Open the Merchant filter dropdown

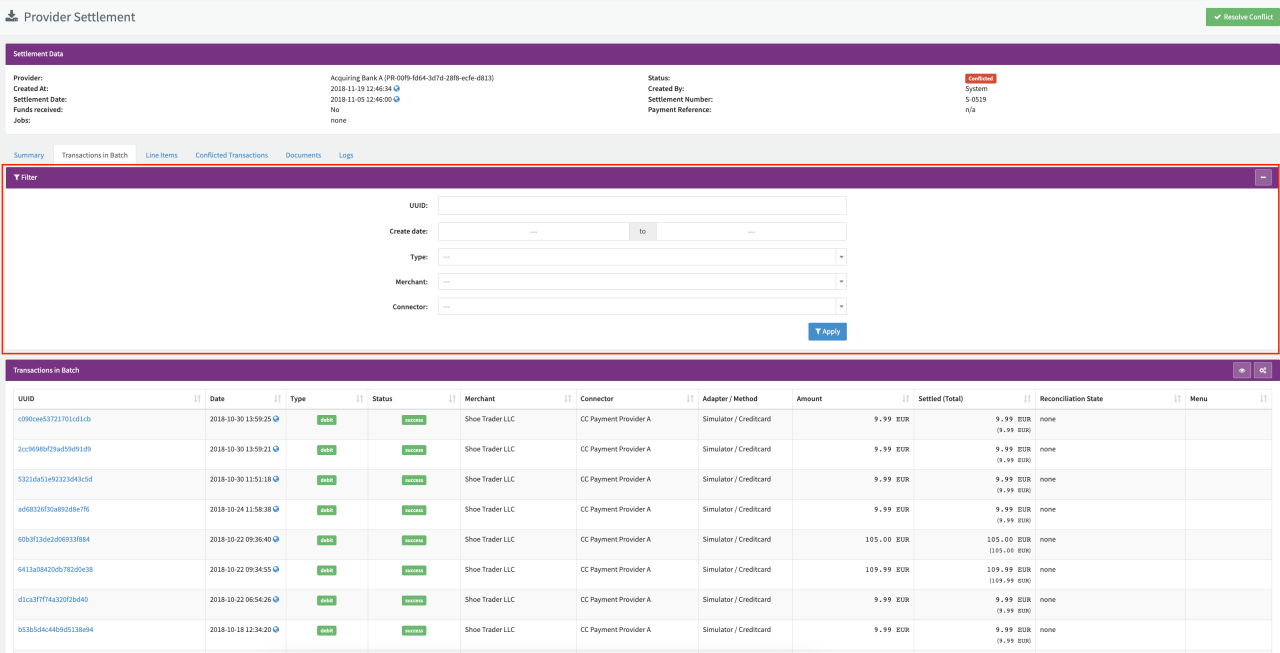pos(642,282)
